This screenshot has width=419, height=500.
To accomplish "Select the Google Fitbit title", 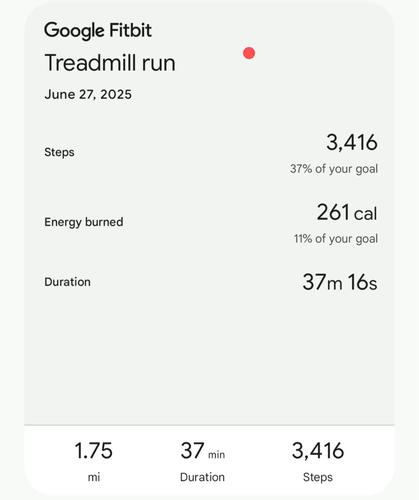I will pyautogui.click(x=98, y=31).
